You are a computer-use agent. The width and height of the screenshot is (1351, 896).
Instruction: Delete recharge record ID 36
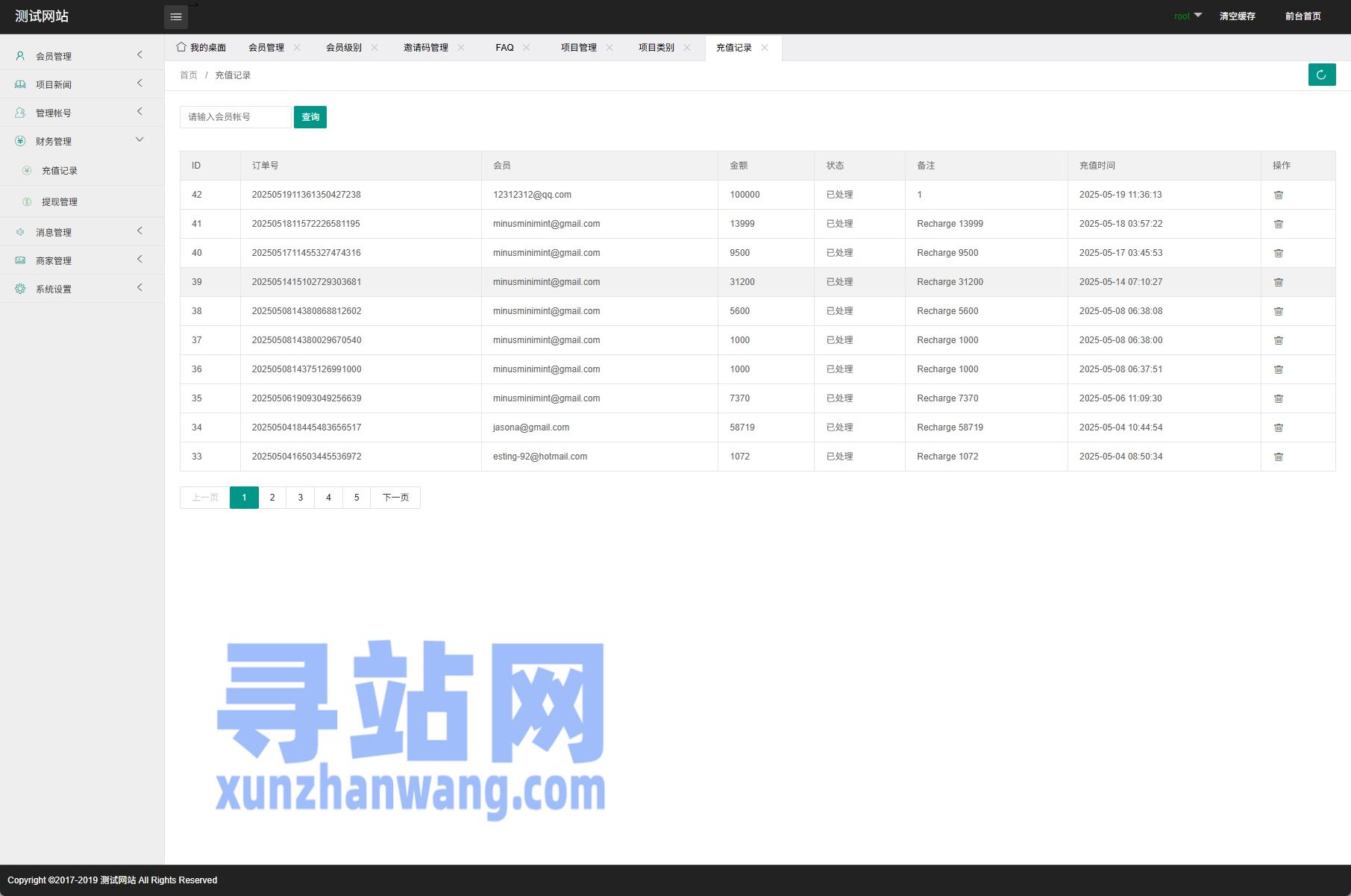(1278, 369)
